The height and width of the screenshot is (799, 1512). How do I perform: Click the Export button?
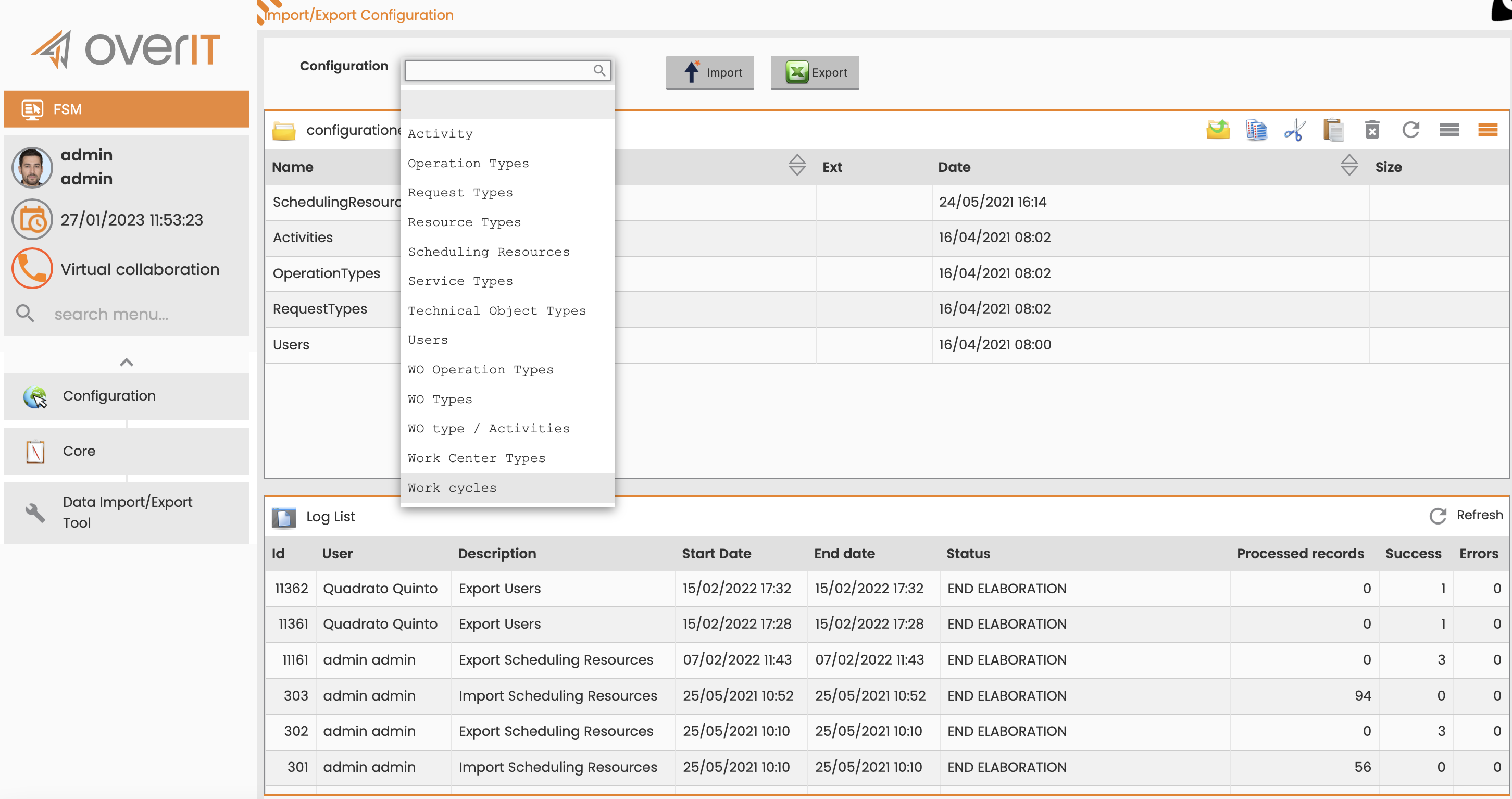pos(815,73)
